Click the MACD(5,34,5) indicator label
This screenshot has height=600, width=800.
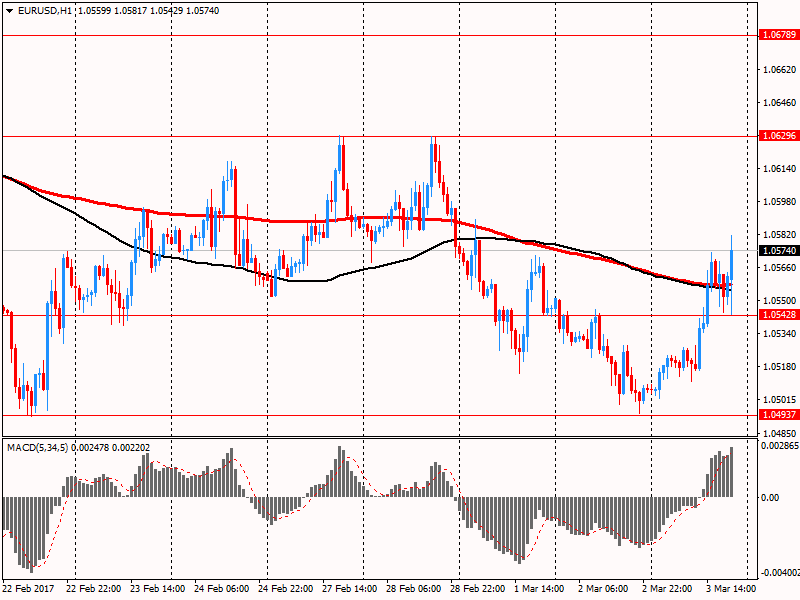(37, 448)
